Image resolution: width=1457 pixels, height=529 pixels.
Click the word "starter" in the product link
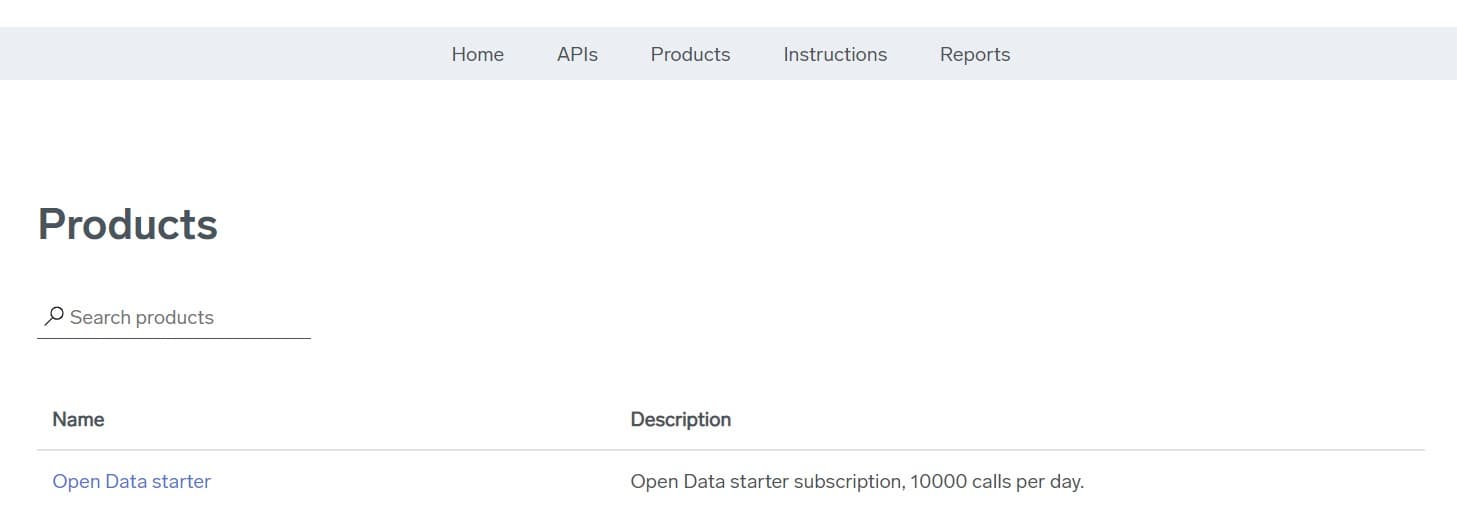182,481
